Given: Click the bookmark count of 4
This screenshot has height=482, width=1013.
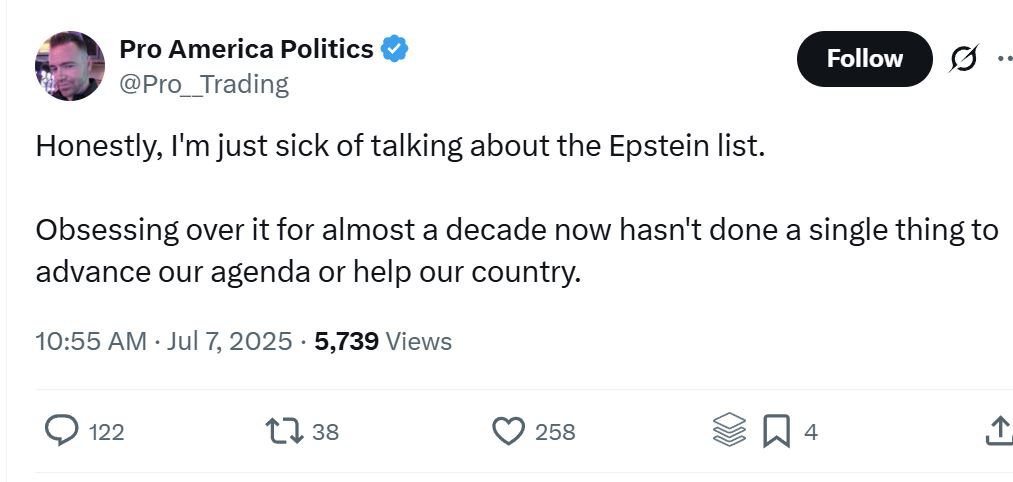Looking at the screenshot, I should [x=811, y=432].
